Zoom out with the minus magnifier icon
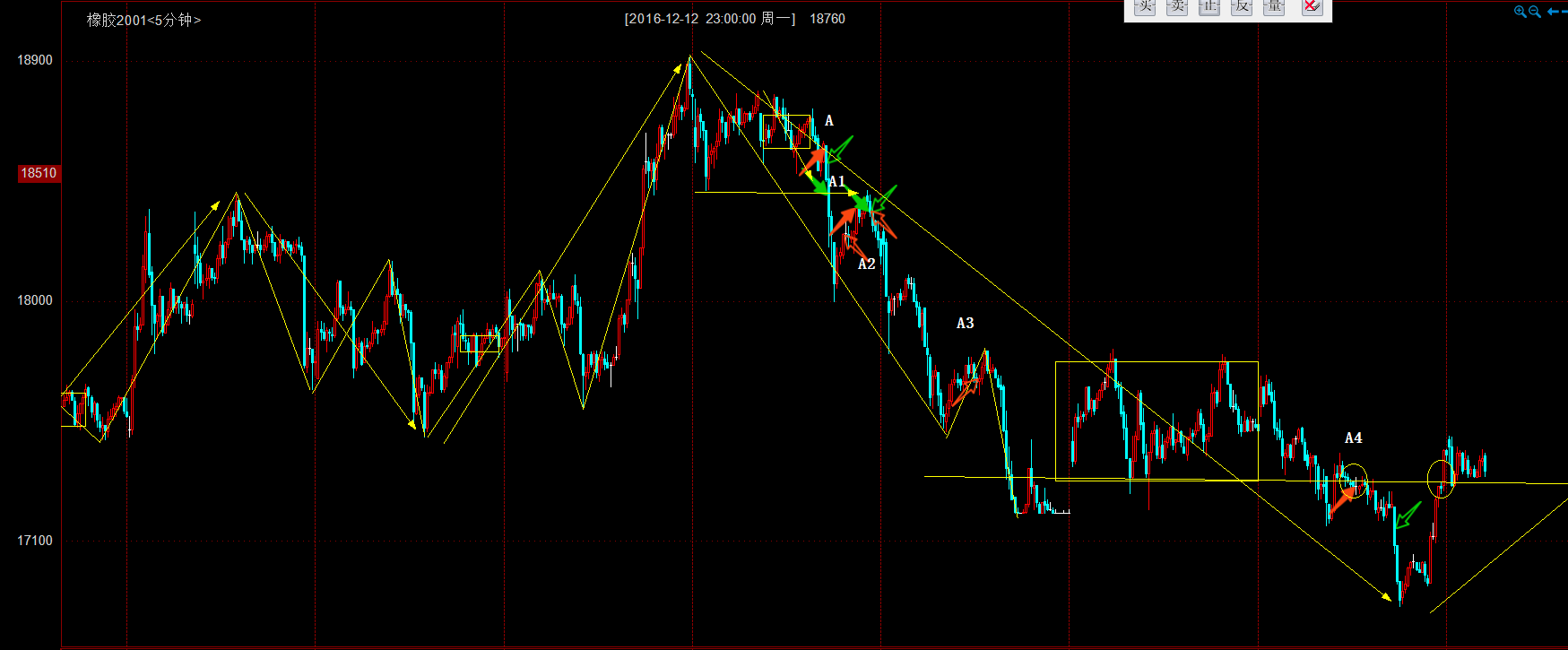This screenshot has height=650, width=1568. point(1535,12)
